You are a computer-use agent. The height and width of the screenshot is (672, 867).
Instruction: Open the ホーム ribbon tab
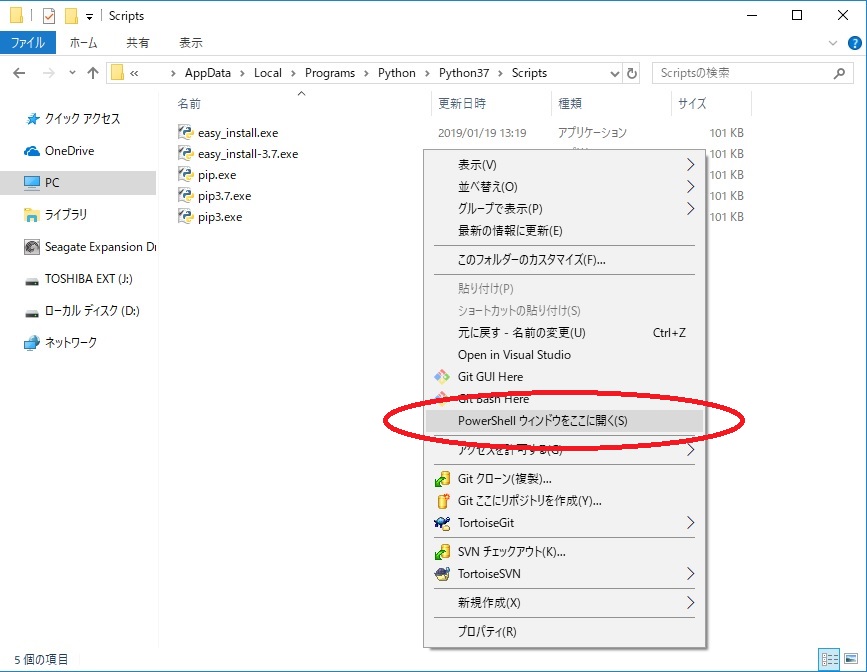click(83, 43)
